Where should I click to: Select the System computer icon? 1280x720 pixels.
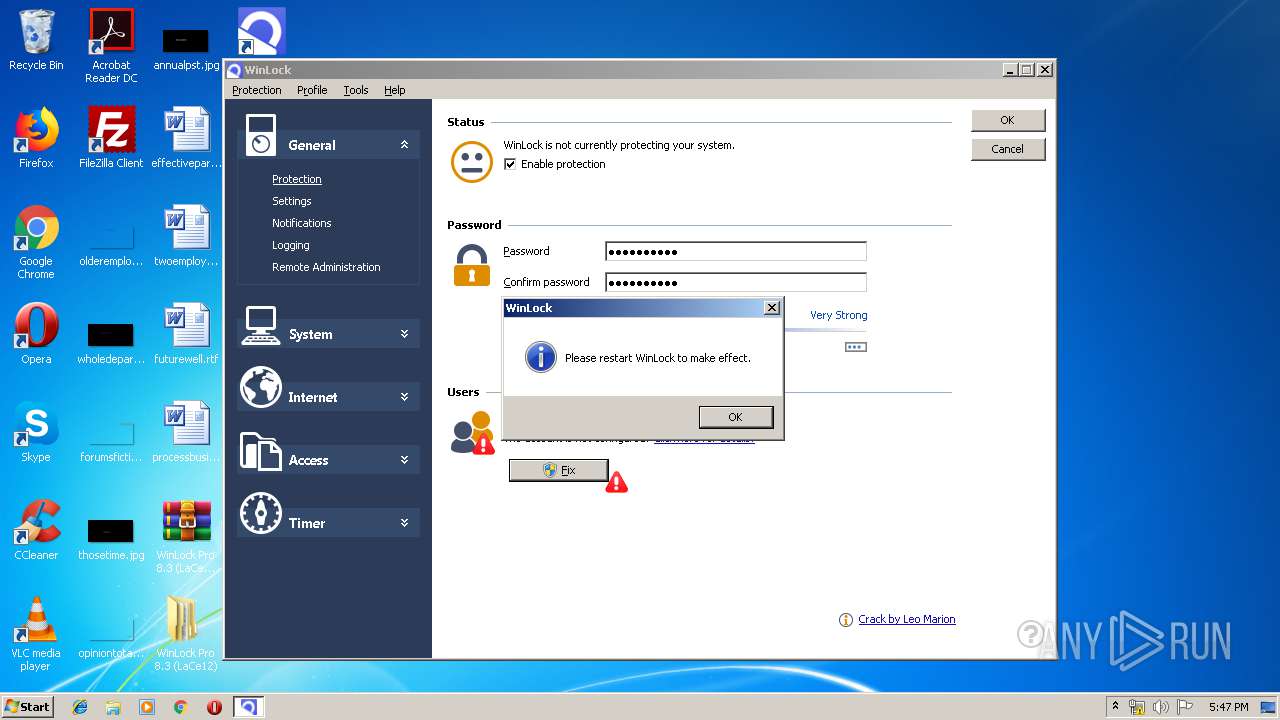(260, 325)
